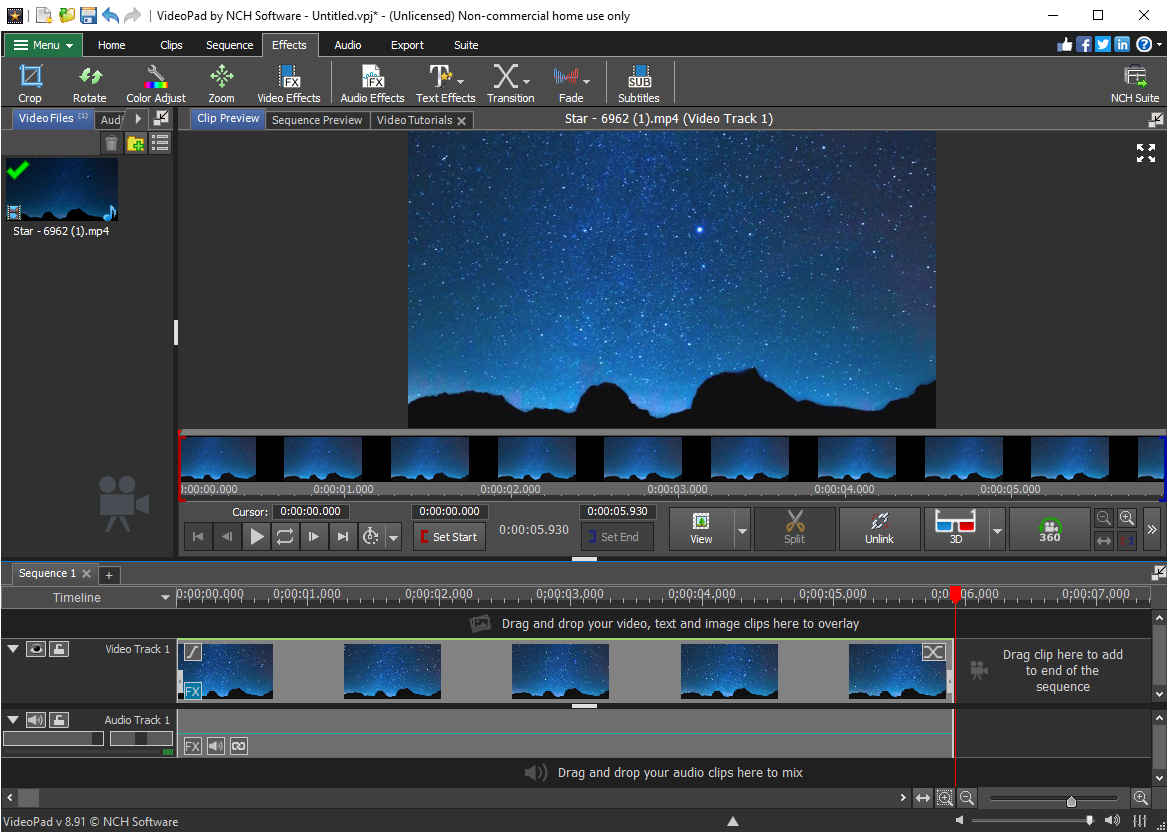Open Audio Effects
Screen dimensions: 1168x833
(372, 83)
